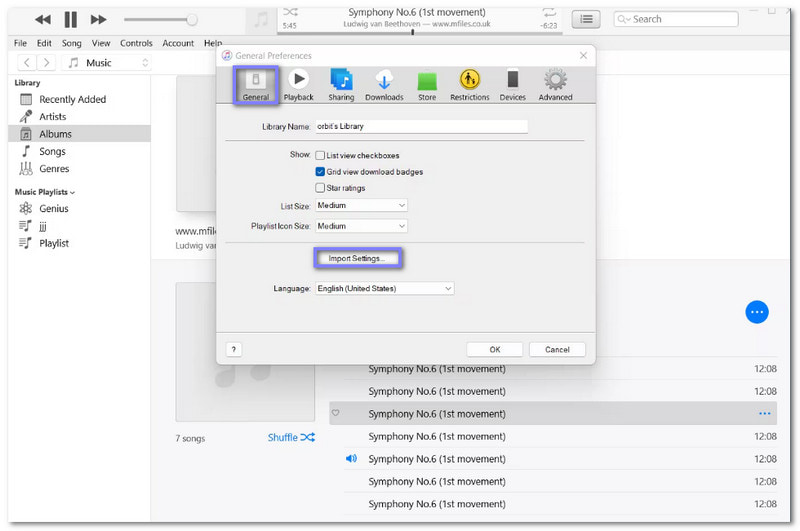Click the lower album artwork thumbnail
The height and width of the screenshot is (531, 800).
pyautogui.click(x=245, y=352)
